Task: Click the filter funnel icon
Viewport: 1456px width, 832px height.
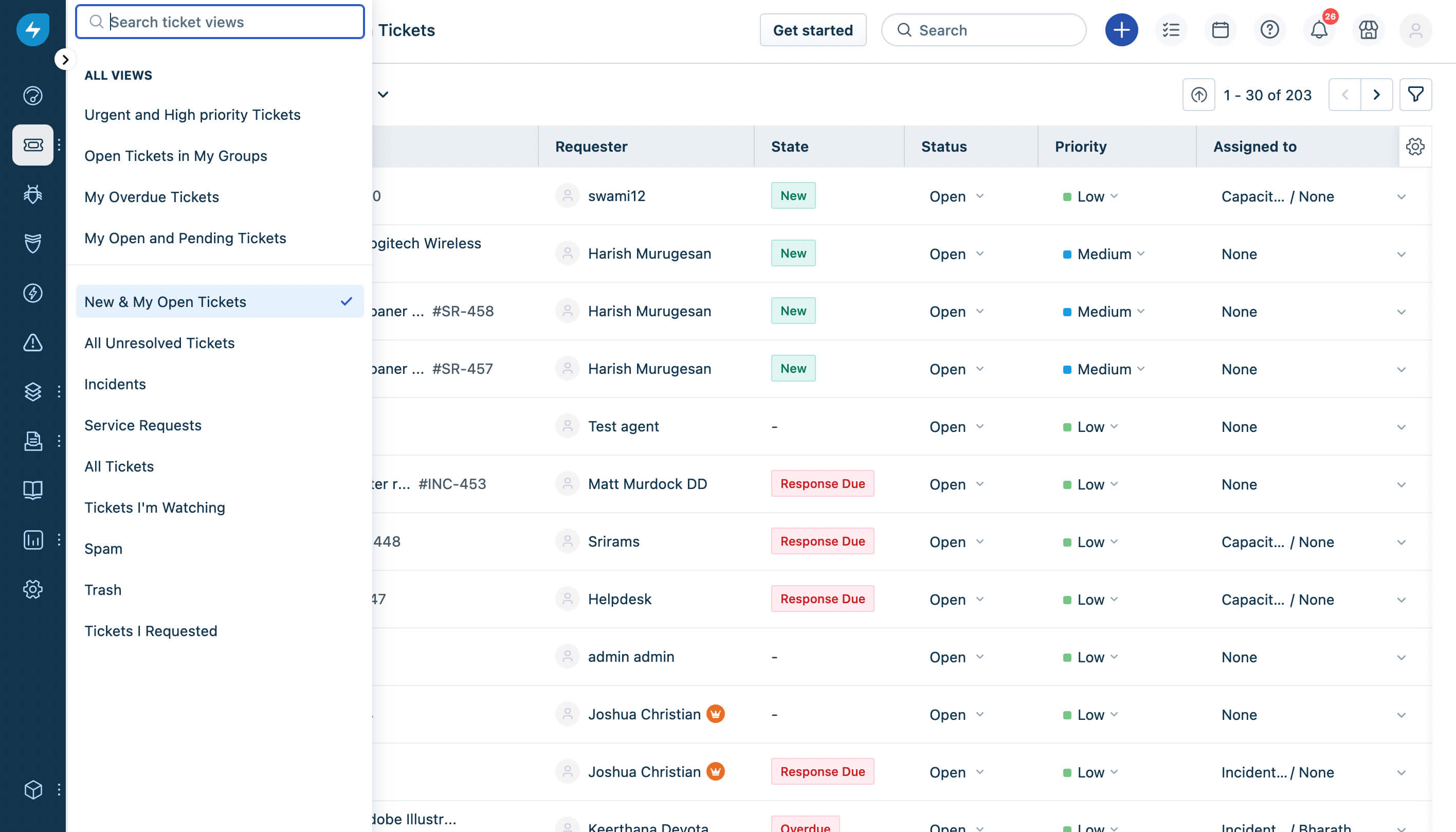Action: 1415,94
